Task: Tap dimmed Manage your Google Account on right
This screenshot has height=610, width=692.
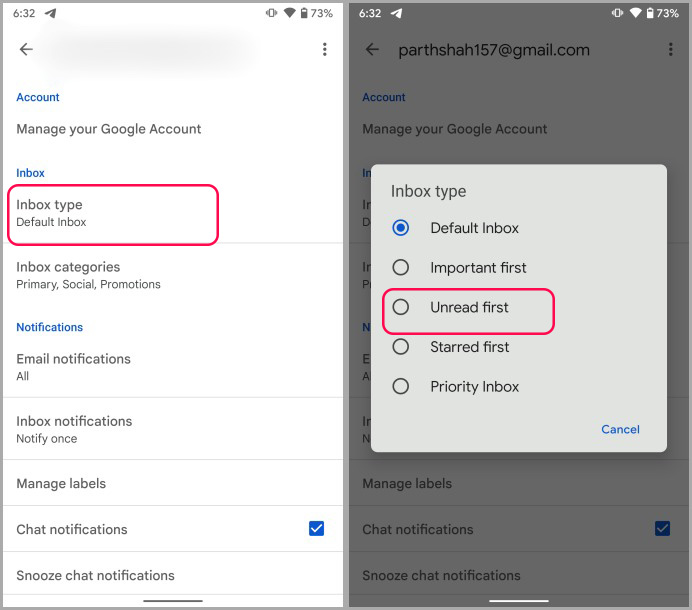Action: pos(455,129)
